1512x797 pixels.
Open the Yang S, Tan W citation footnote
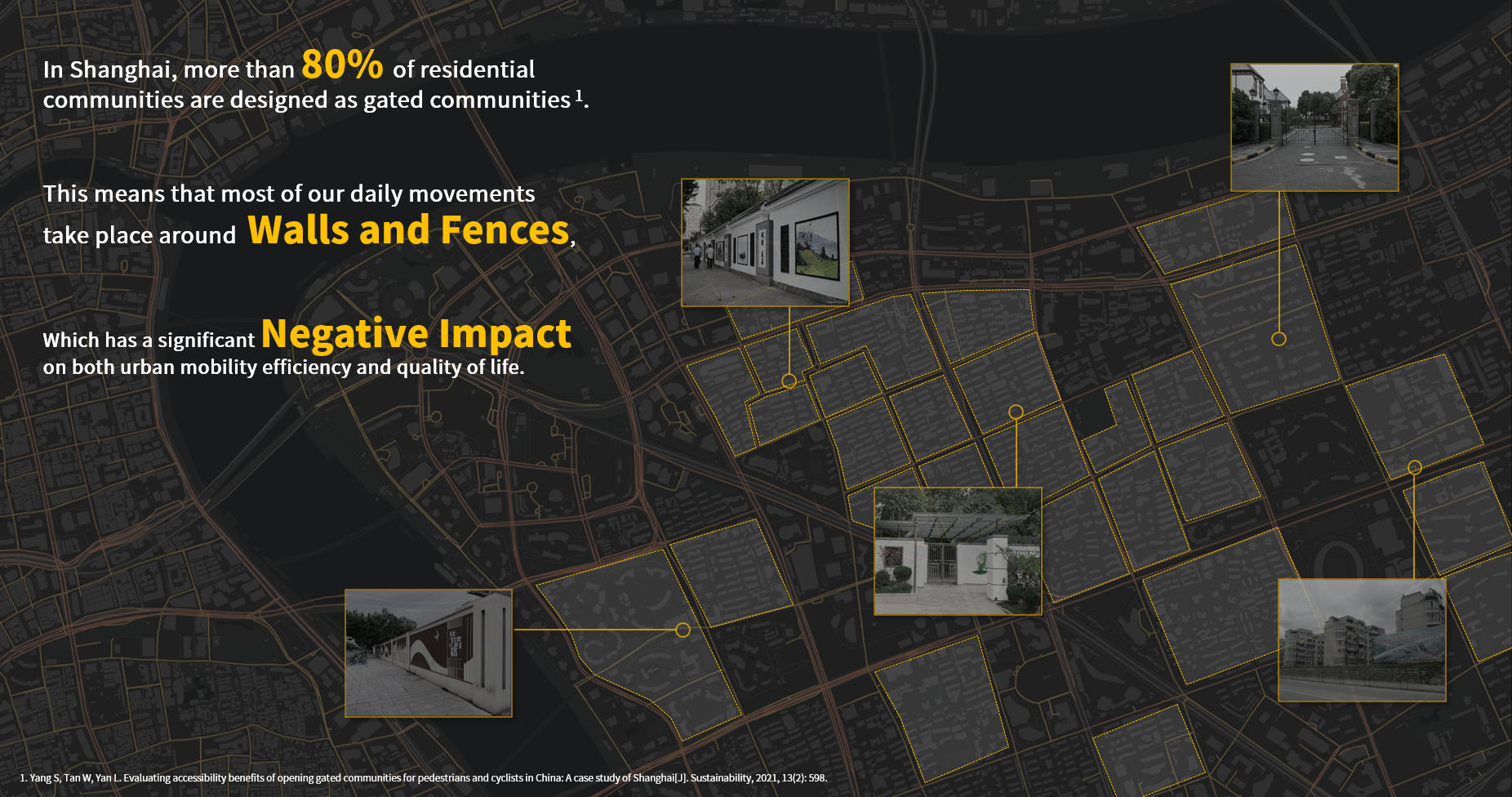coord(424,777)
